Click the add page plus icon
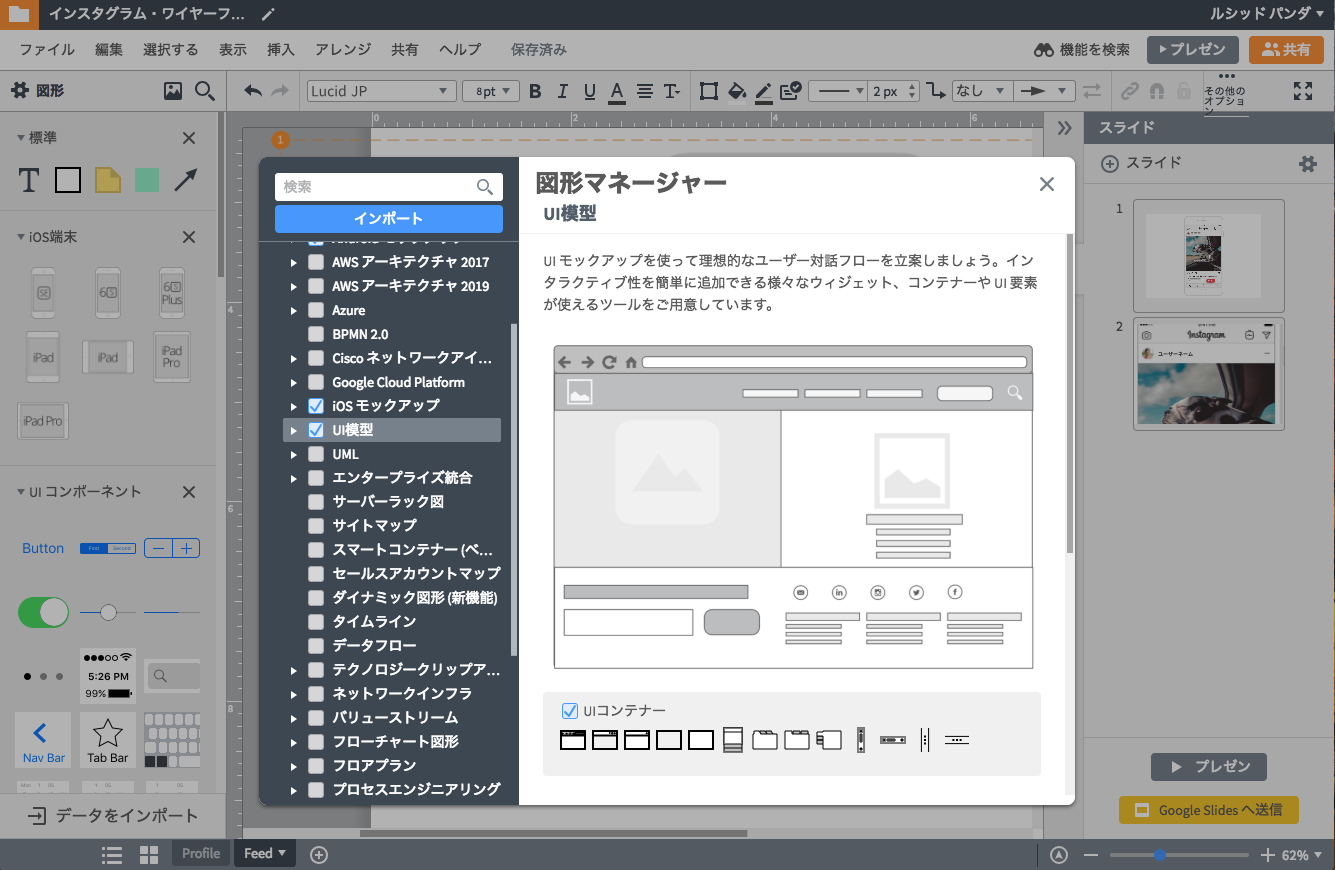Viewport: 1335px width, 870px height. 319,854
